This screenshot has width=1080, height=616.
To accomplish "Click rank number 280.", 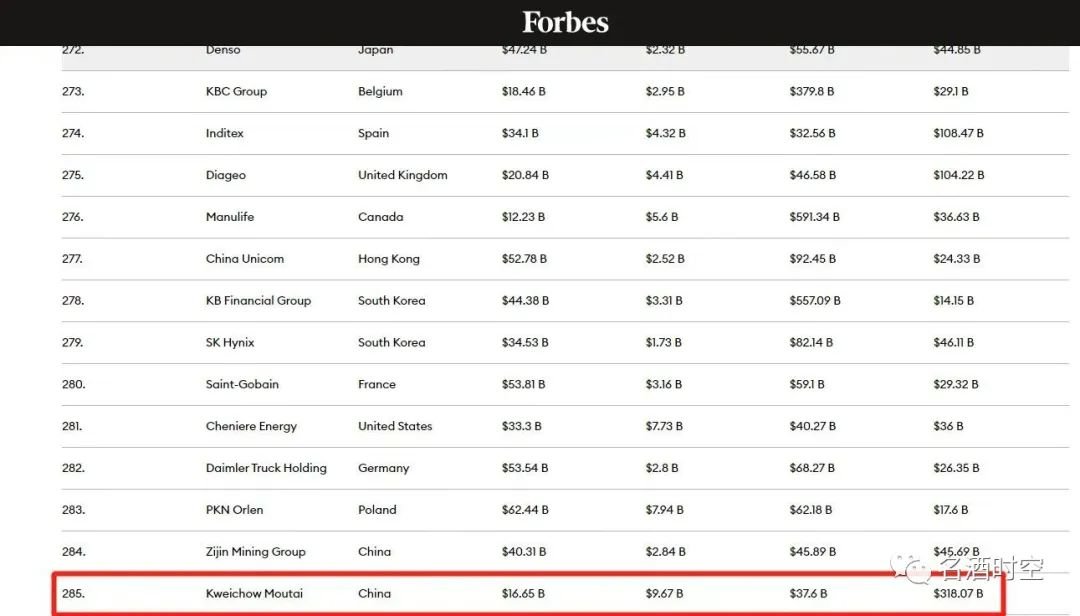I will click(74, 384).
